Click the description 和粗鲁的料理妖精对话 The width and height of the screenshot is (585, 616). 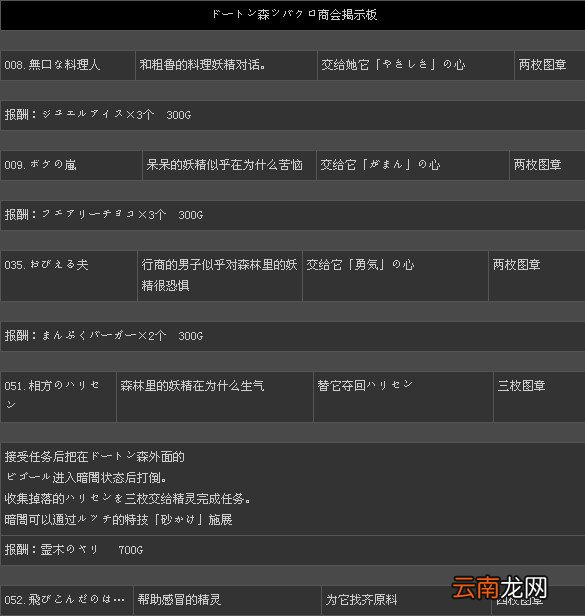[x=202, y=65]
